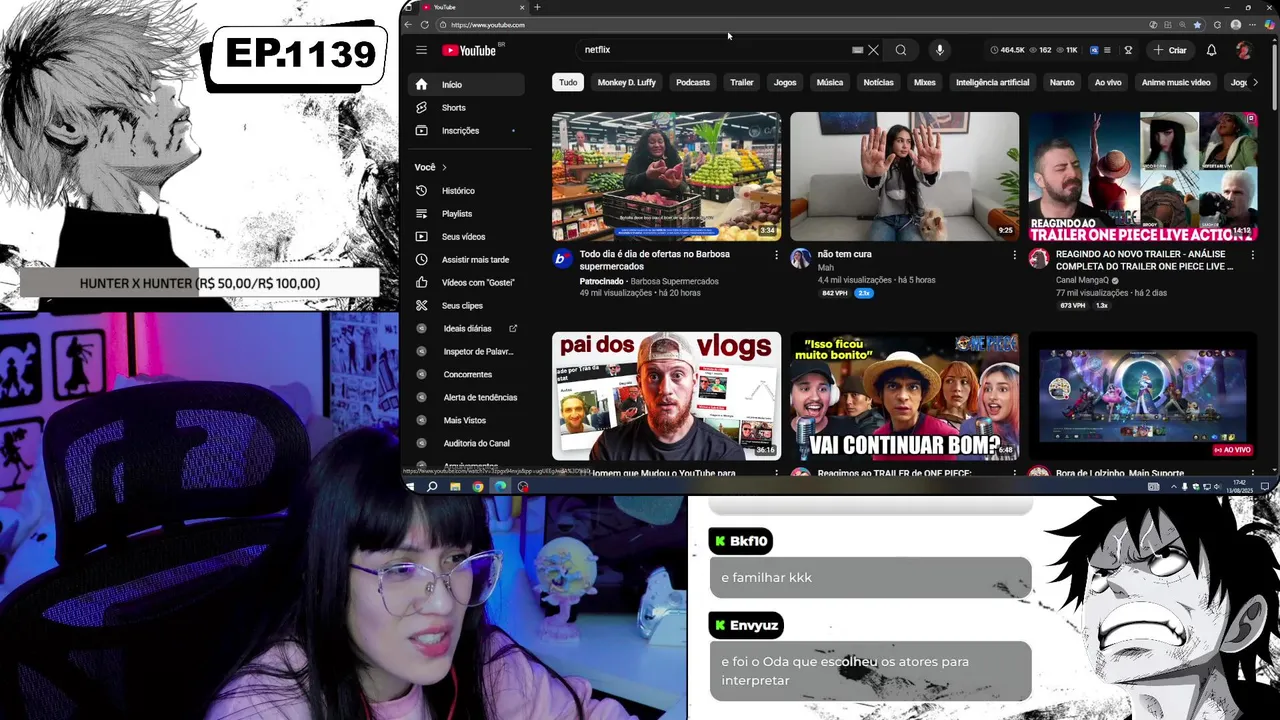Open the taskbar search icon
The height and width of the screenshot is (720, 1280).
tap(432, 487)
